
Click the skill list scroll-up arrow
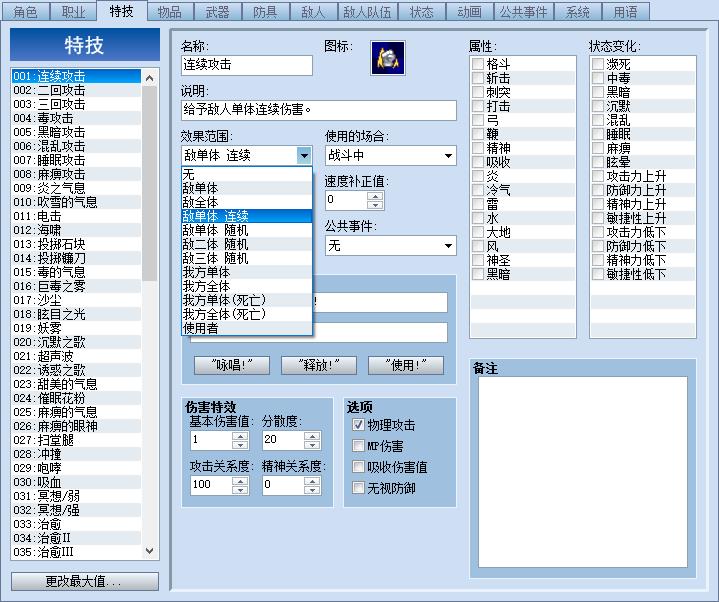(x=149, y=78)
